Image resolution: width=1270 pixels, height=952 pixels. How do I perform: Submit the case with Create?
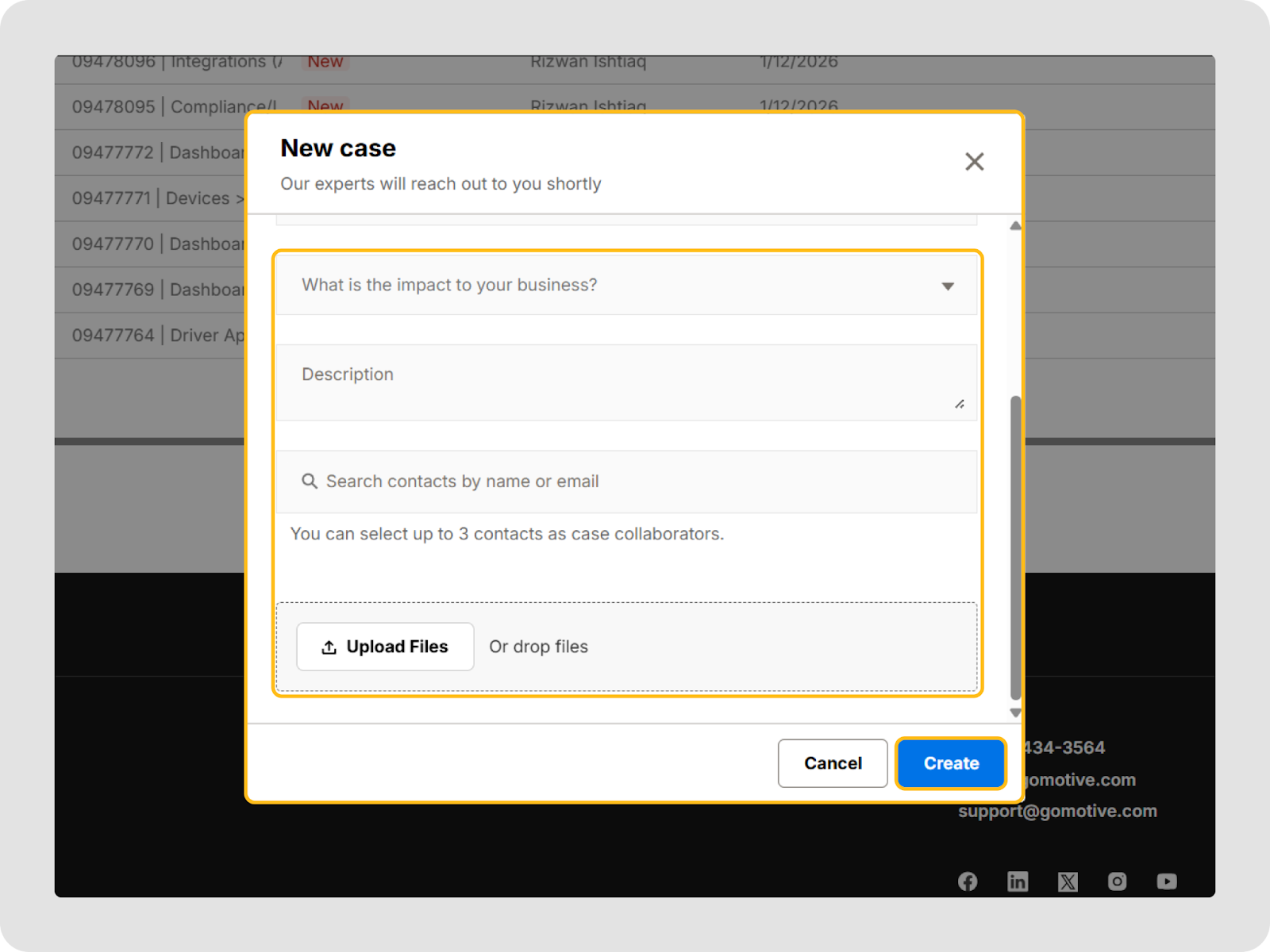(x=950, y=763)
